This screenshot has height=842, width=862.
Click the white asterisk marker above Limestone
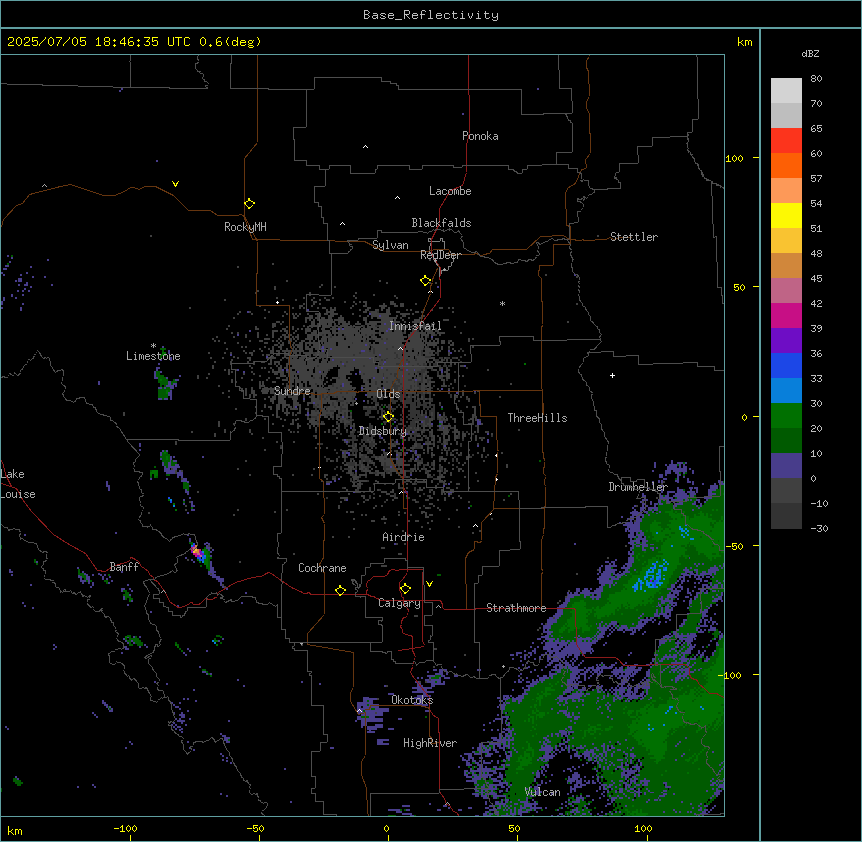point(153,346)
